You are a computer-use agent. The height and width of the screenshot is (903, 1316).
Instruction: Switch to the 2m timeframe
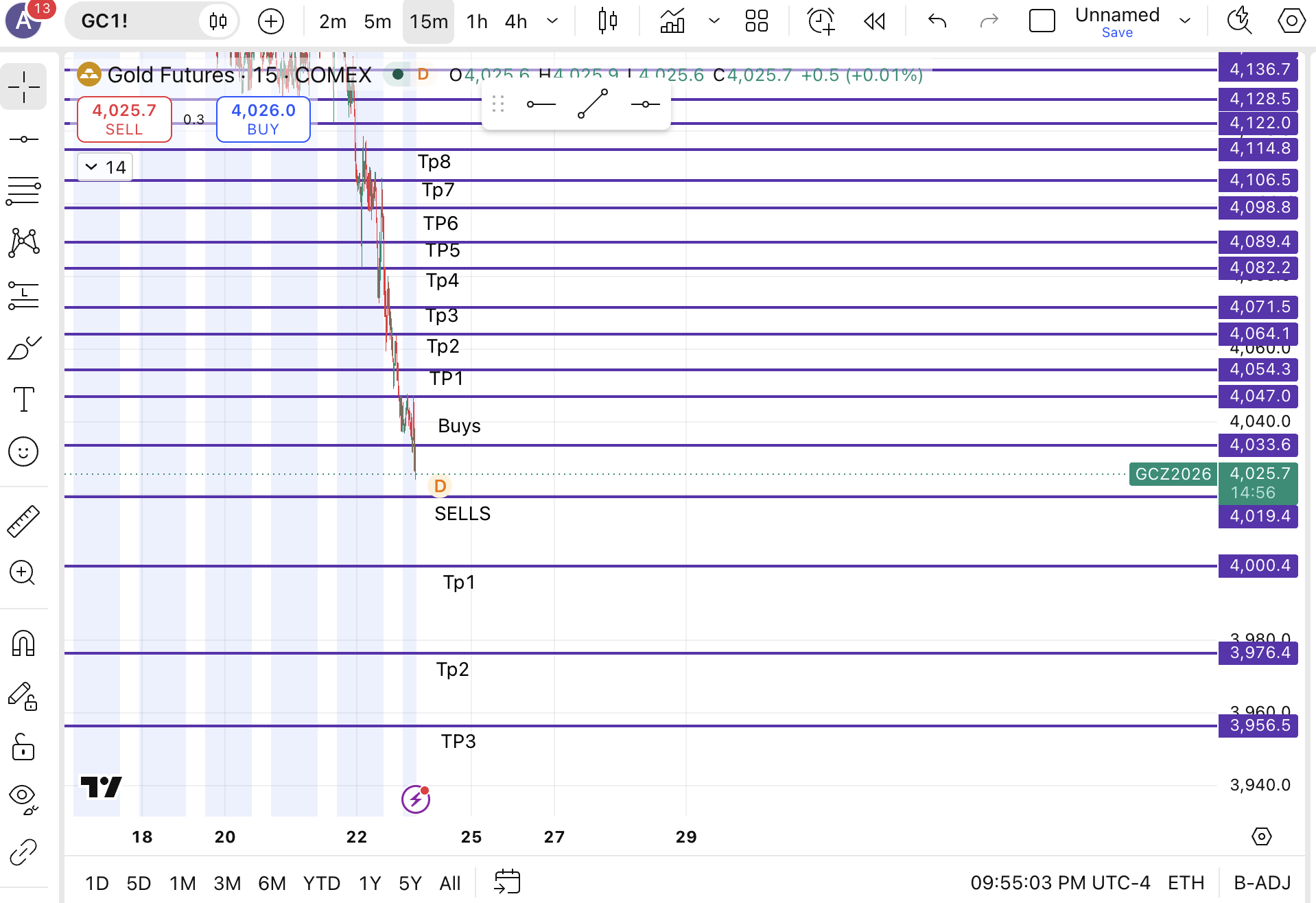pos(333,21)
